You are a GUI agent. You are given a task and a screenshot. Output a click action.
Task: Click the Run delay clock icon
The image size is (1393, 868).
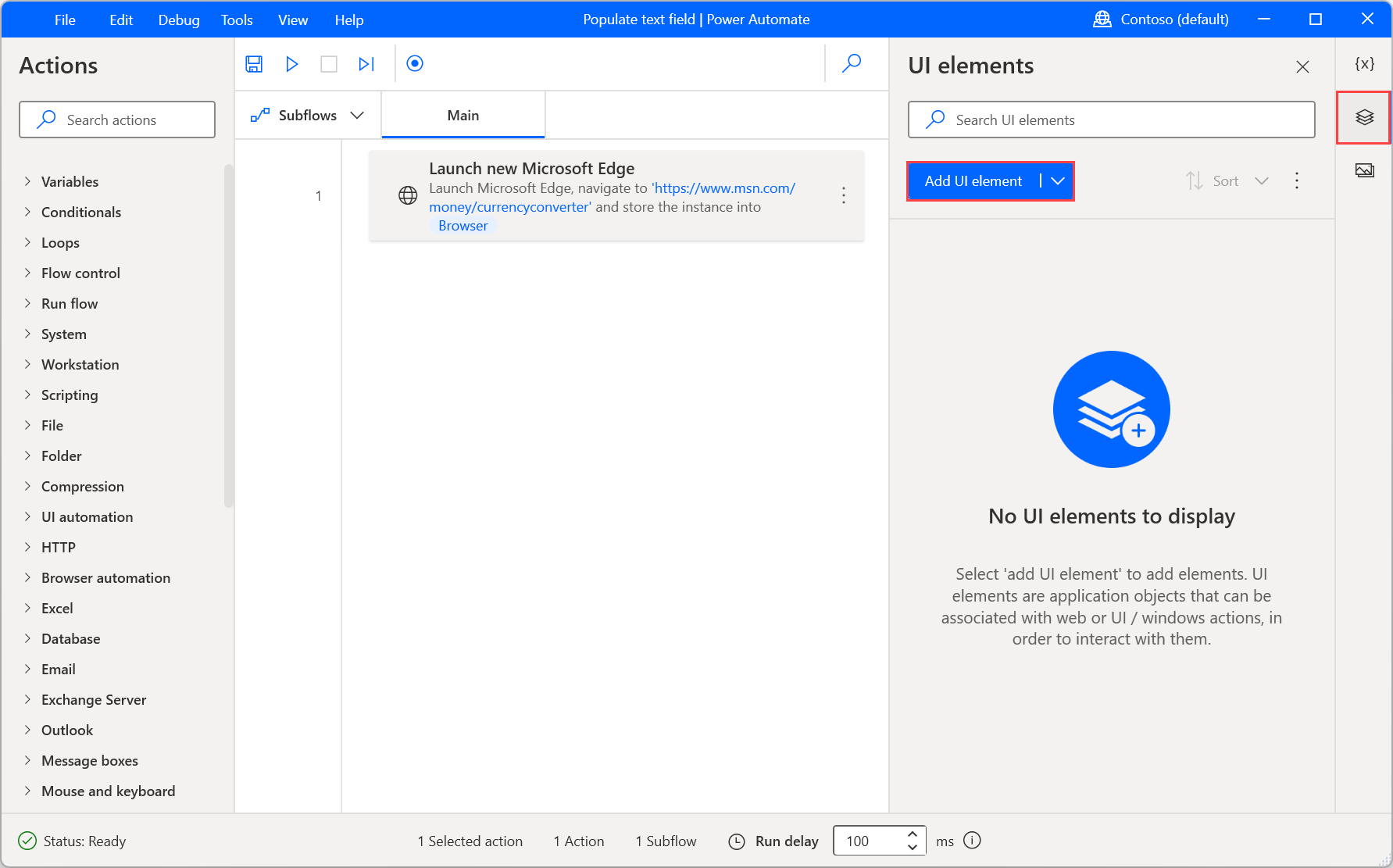click(737, 841)
